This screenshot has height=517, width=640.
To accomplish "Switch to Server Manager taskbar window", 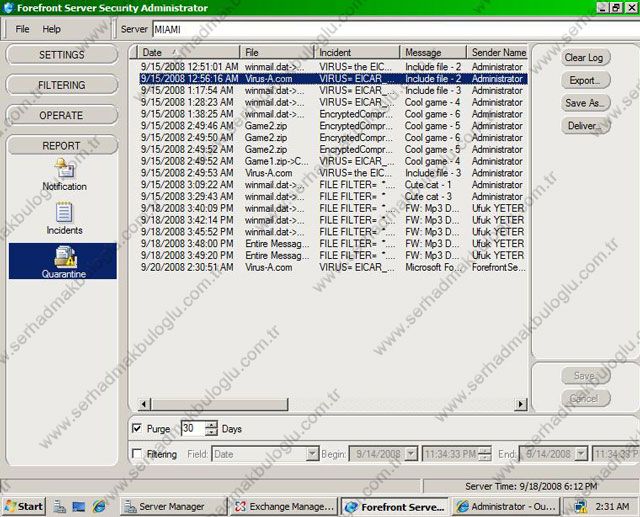I will click(173, 506).
